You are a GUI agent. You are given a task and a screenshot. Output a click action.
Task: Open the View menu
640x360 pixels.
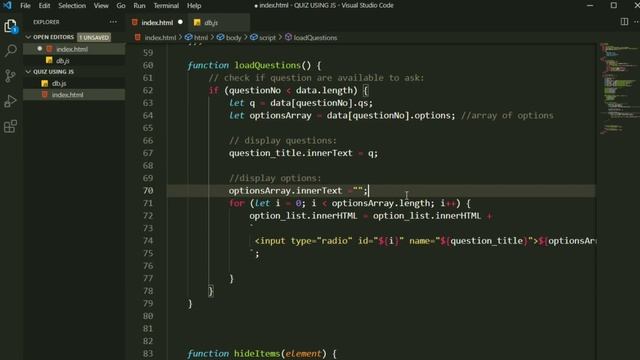click(x=101, y=6)
